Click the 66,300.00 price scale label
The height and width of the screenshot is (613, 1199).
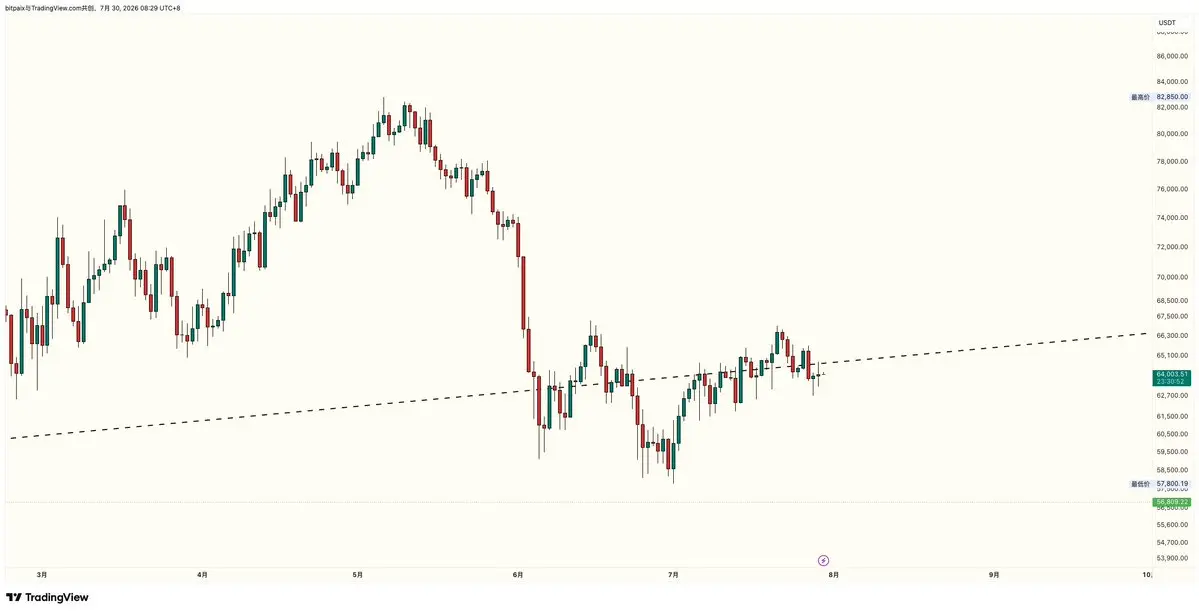click(1174, 336)
